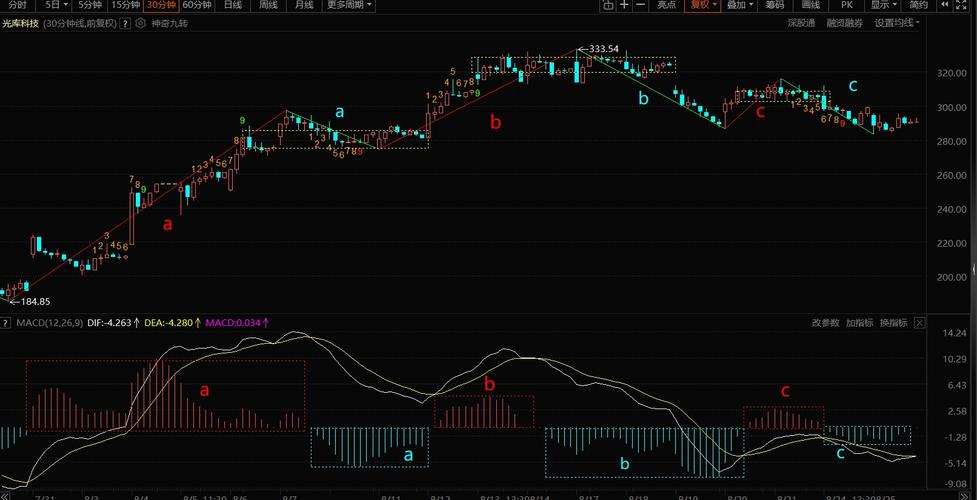Toggle the 亮点 highlights button
The height and width of the screenshot is (500, 977).
(x=666, y=5)
